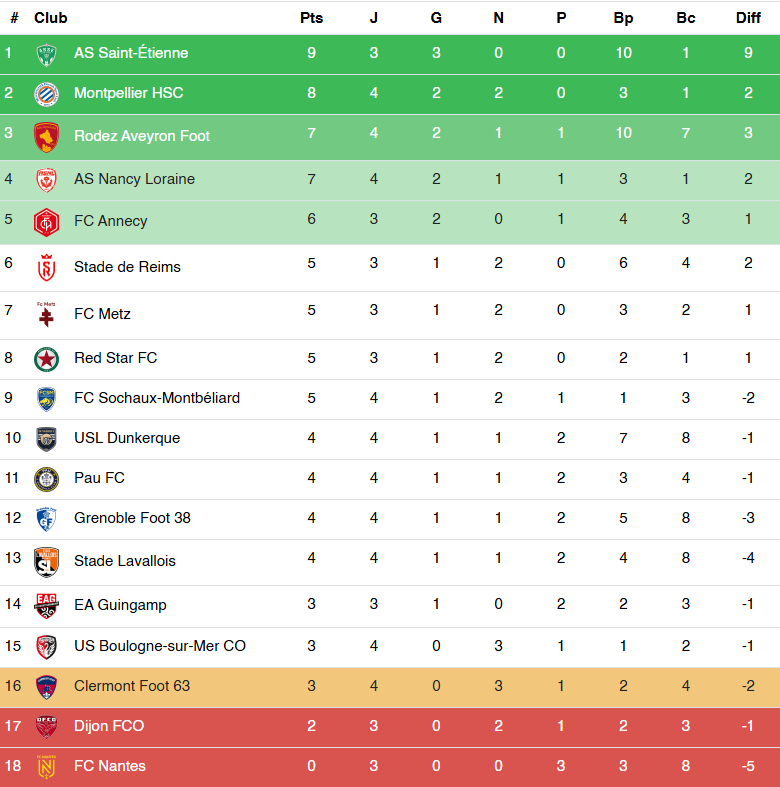Click the Montpellier HSC club logo
780x787 pixels.
point(47,94)
